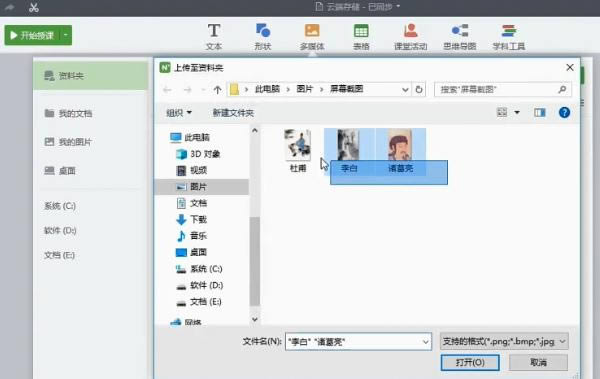
Task: Refresh the current folder
Action: click(x=419, y=90)
